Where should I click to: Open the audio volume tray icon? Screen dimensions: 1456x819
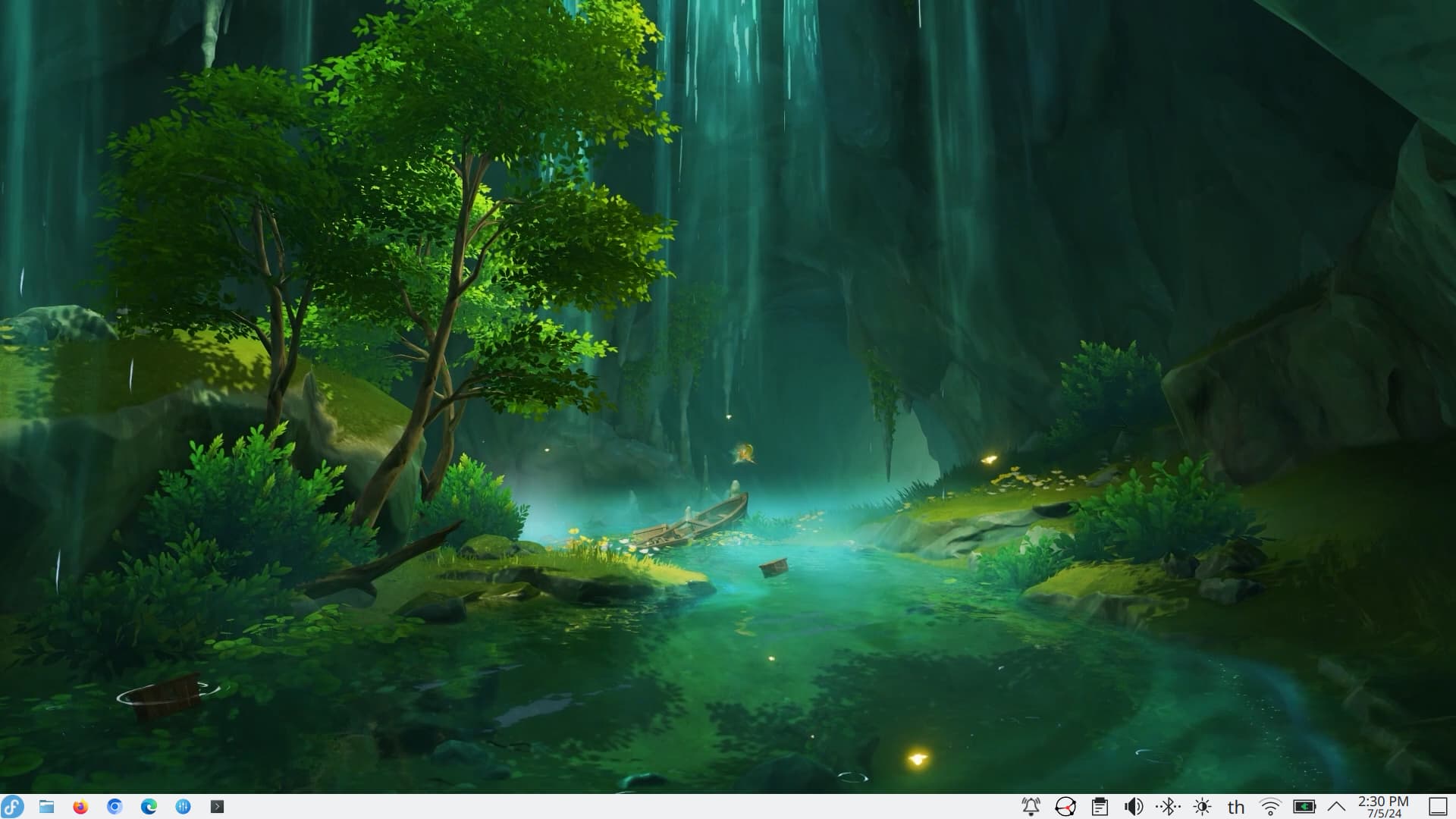coord(1134,806)
